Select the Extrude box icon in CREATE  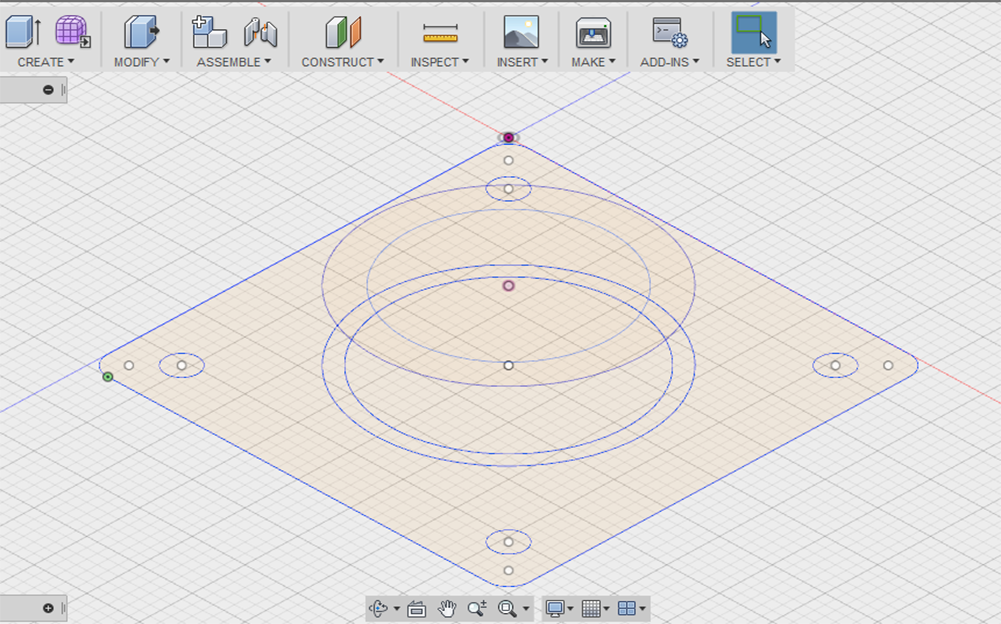point(23,31)
